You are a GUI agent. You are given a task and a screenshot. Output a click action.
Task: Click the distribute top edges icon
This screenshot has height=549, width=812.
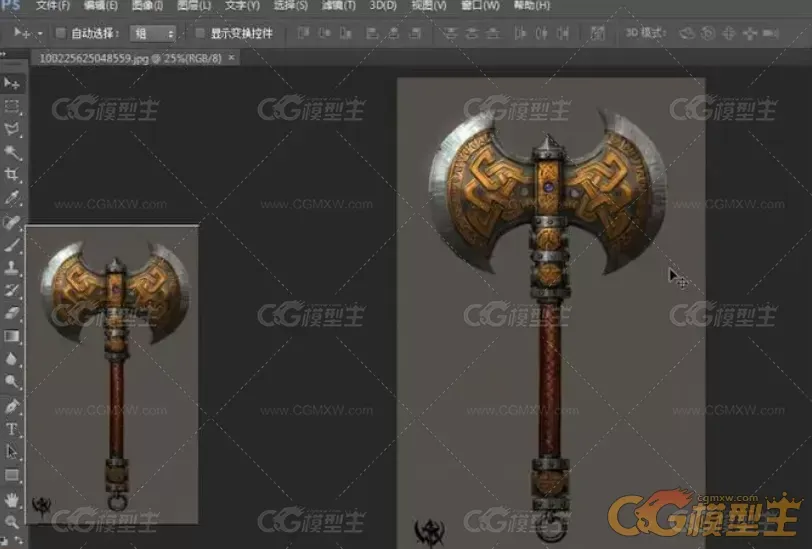click(451, 34)
